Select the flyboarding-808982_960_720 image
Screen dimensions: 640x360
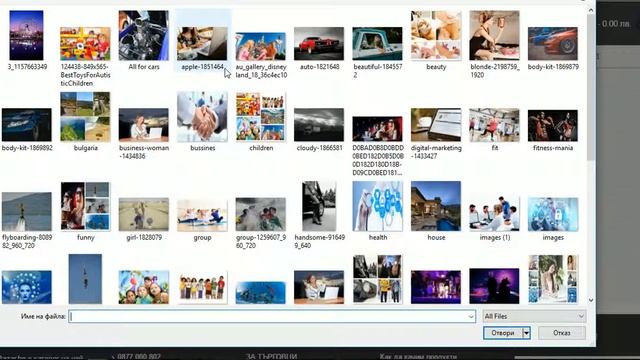(x=27, y=211)
